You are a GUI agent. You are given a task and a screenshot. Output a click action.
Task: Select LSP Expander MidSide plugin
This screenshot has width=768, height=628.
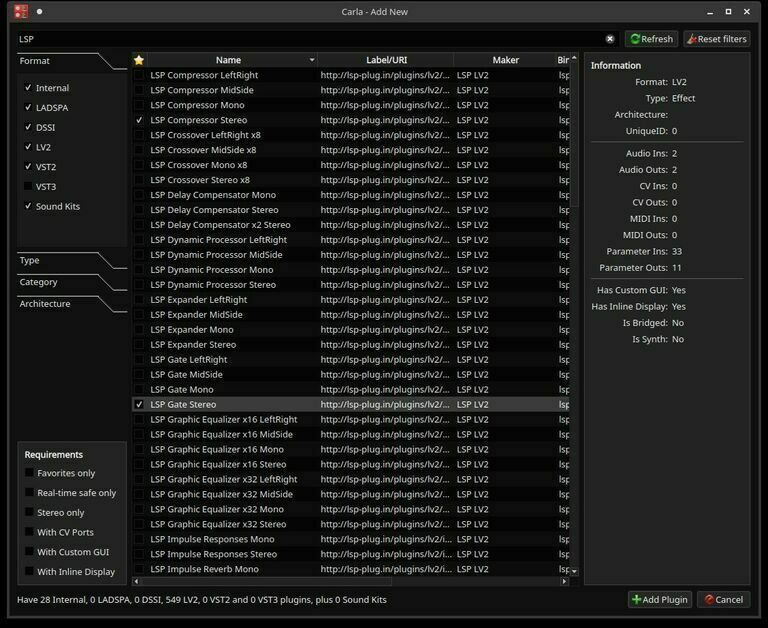click(x=351, y=314)
